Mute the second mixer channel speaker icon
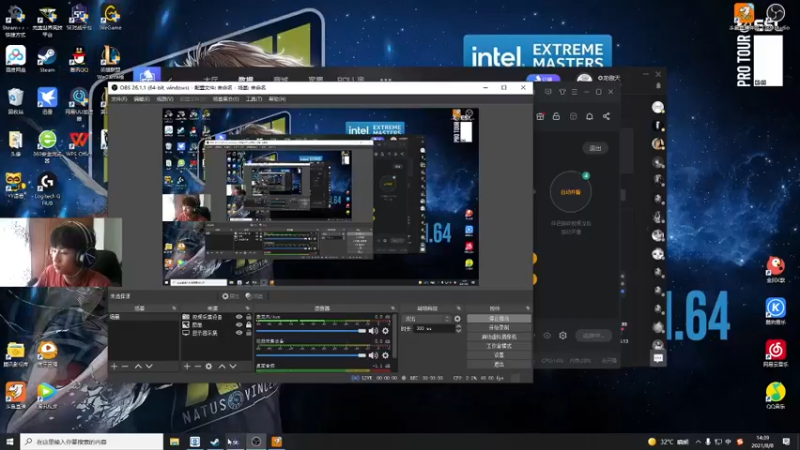This screenshot has height=450, width=800. tap(373, 355)
